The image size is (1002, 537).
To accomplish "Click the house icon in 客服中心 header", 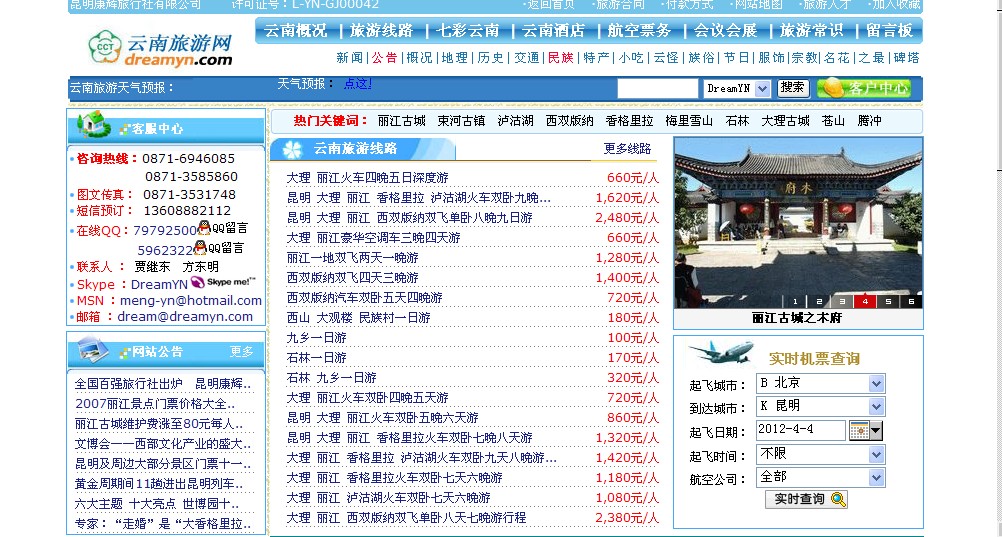I will (x=93, y=124).
